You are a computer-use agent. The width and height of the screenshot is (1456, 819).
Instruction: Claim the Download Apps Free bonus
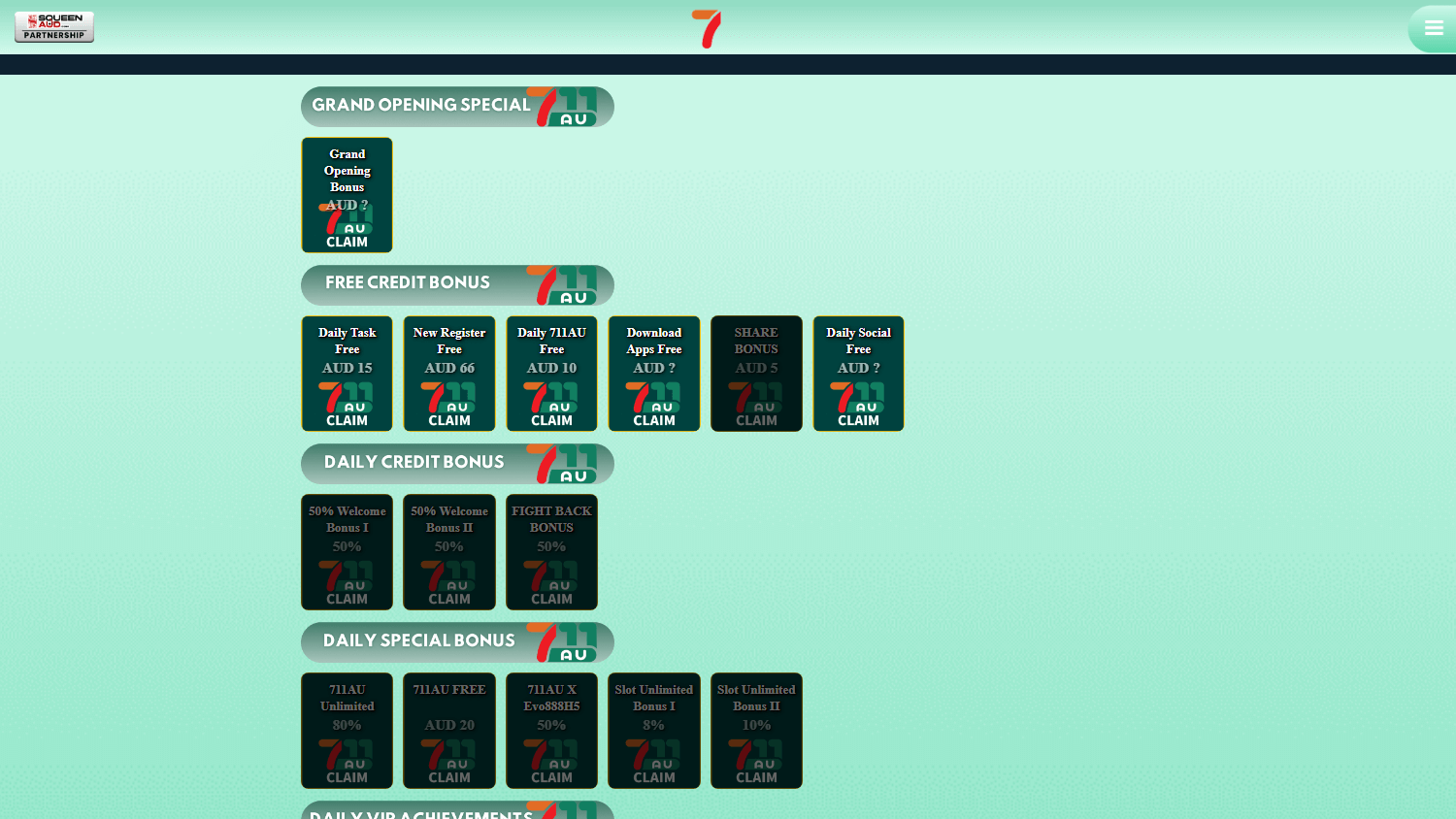coord(653,421)
